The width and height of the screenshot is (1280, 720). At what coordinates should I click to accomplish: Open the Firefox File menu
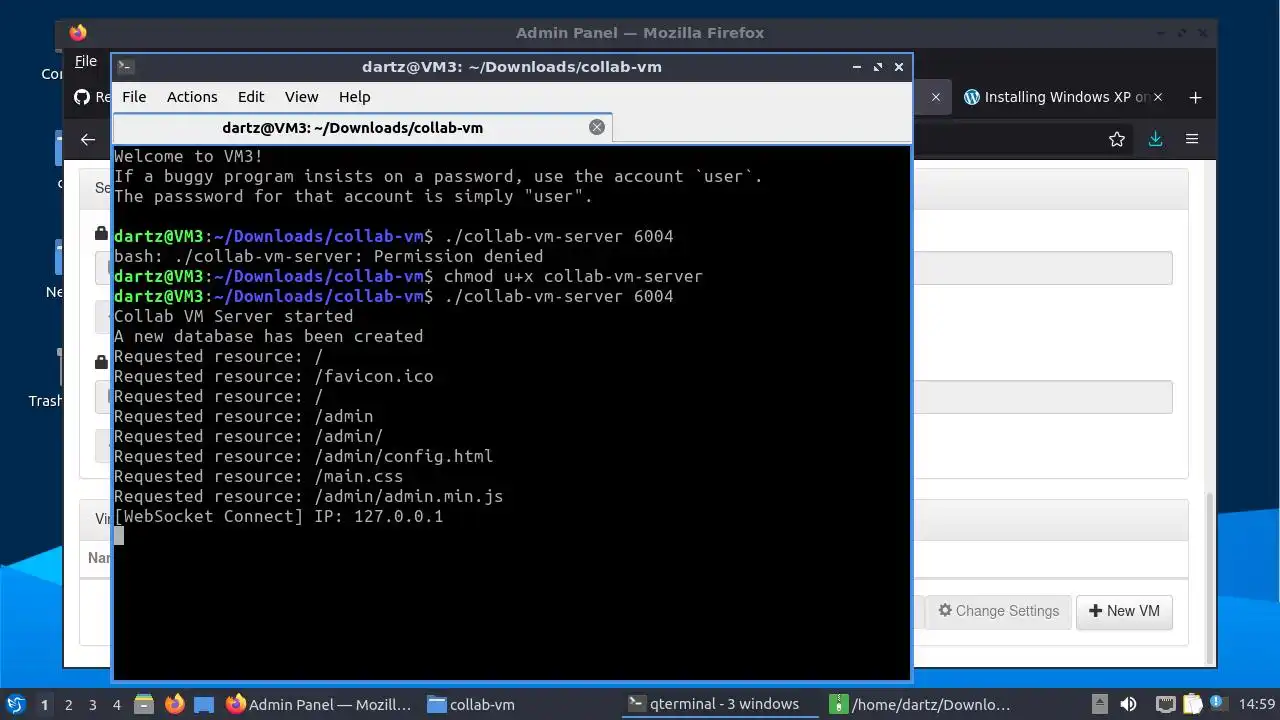click(86, 61)
